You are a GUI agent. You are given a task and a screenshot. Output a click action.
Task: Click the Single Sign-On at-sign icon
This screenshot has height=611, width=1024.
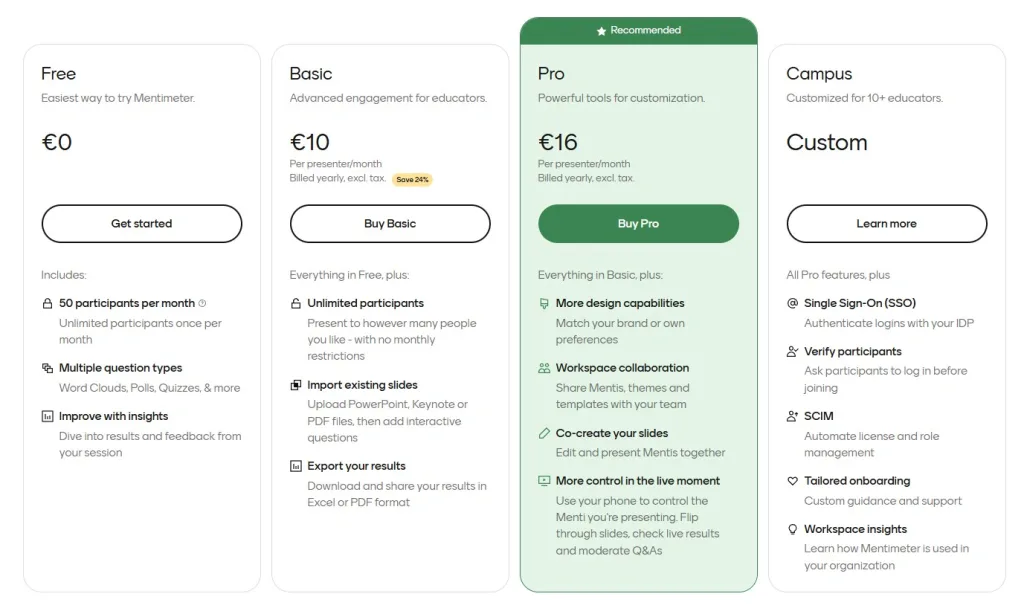(x=793, y=303)
